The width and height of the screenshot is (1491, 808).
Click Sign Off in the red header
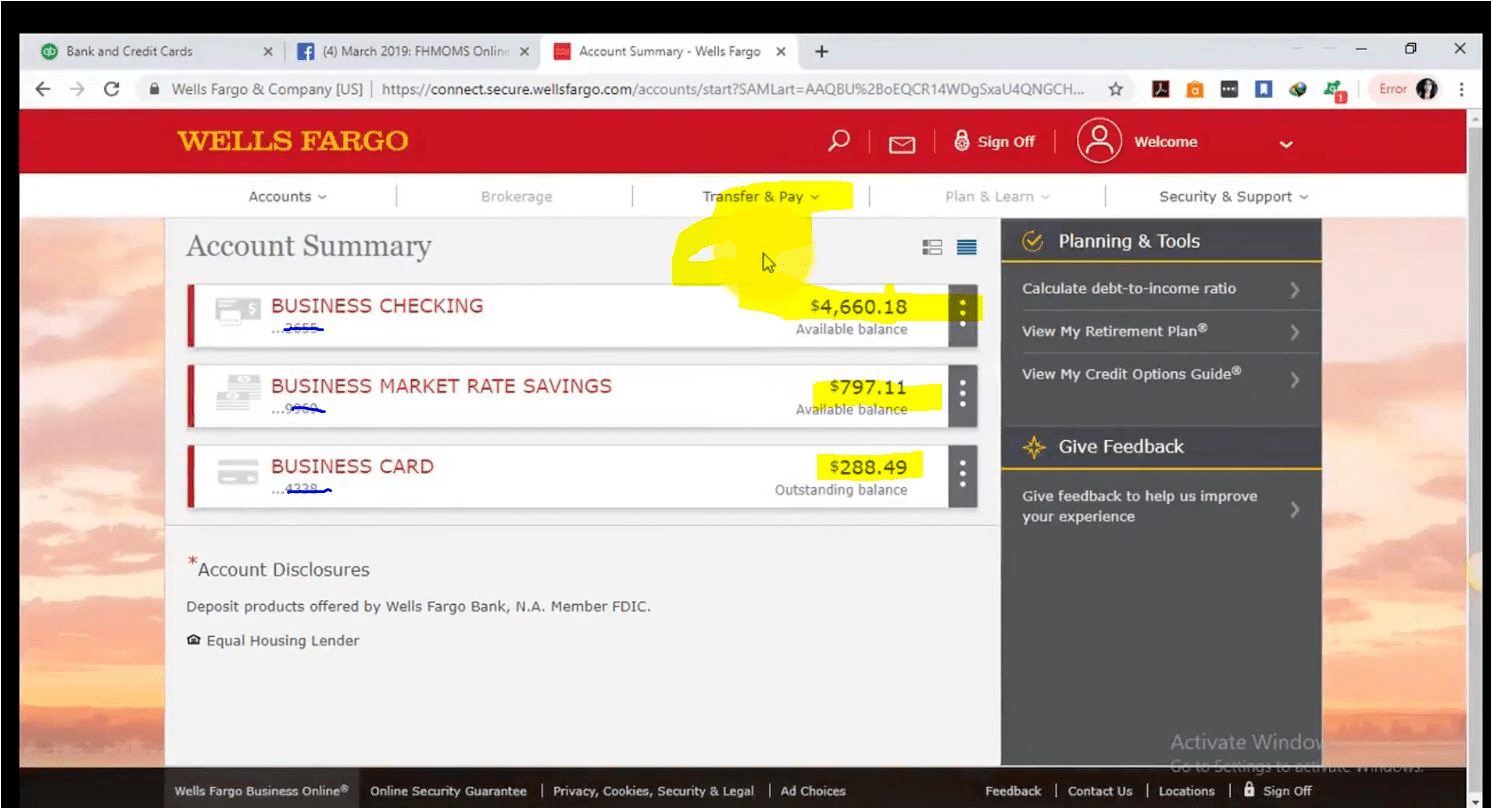995,141
